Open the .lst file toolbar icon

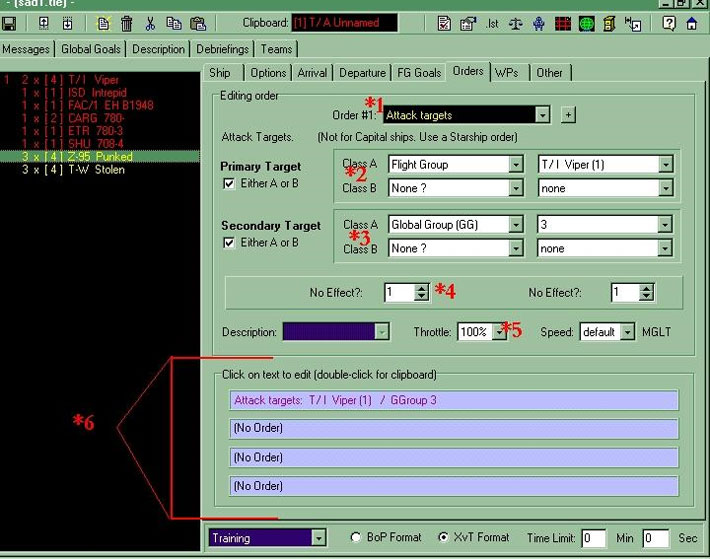pos(492,24)
